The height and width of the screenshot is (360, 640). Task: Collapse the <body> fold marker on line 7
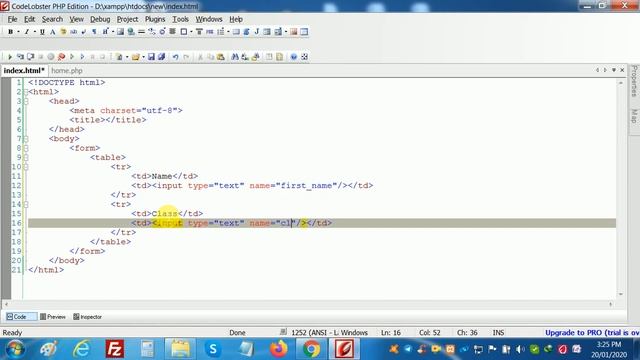26,139
